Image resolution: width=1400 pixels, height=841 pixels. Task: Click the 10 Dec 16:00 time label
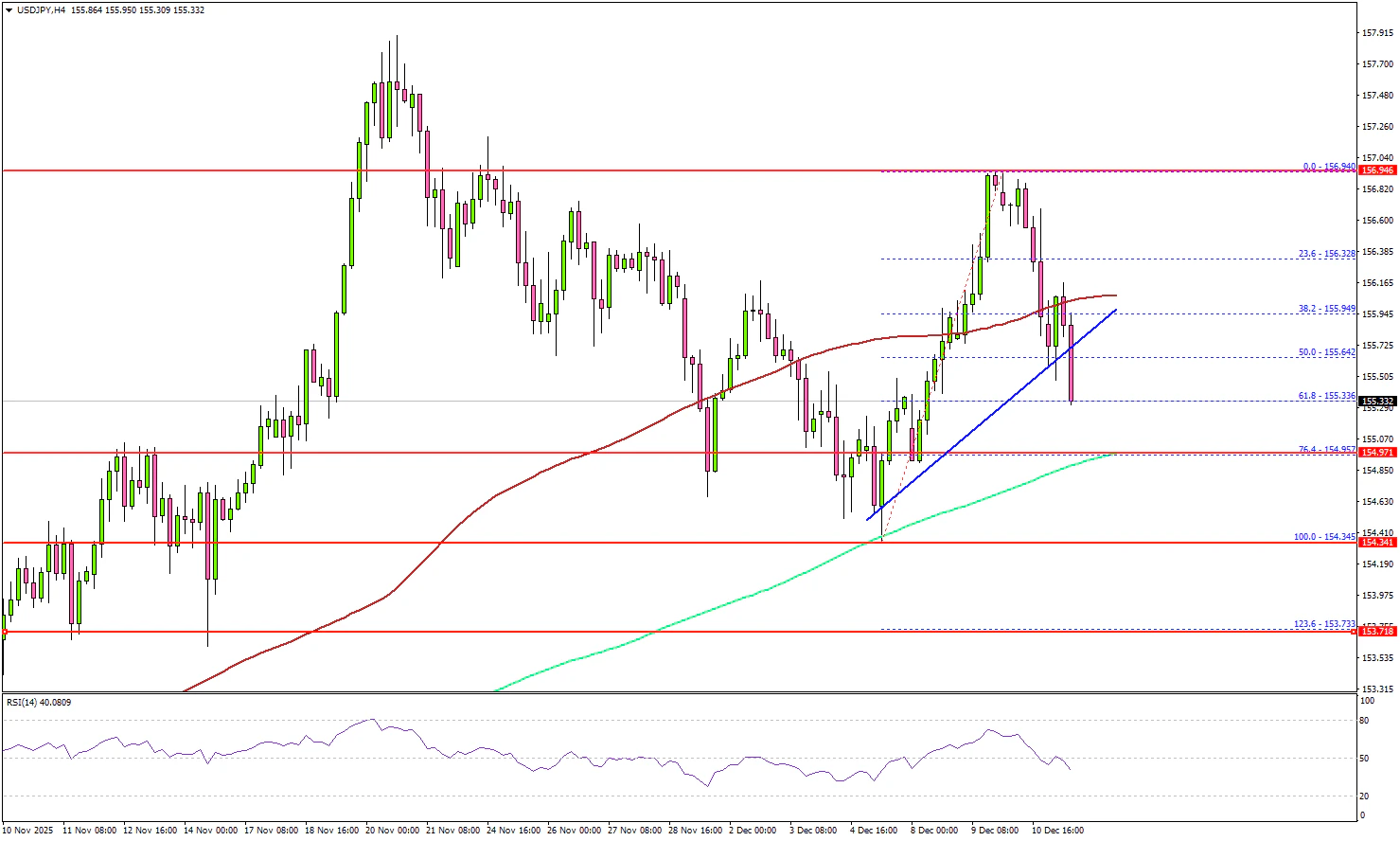(x=1057, y=831)
